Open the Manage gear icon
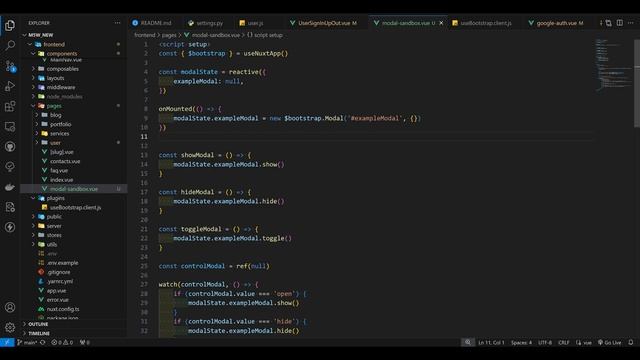640x360 pixels. tap(10, 327)
